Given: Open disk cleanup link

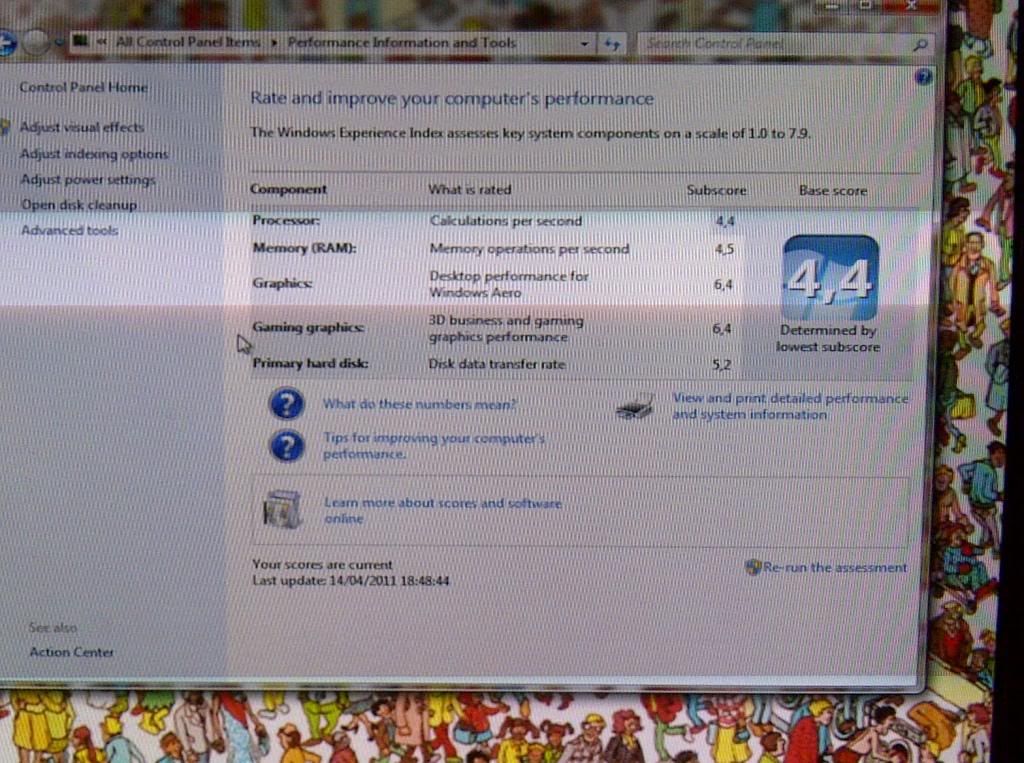Looking at the screenshot, I should point(79,204).
